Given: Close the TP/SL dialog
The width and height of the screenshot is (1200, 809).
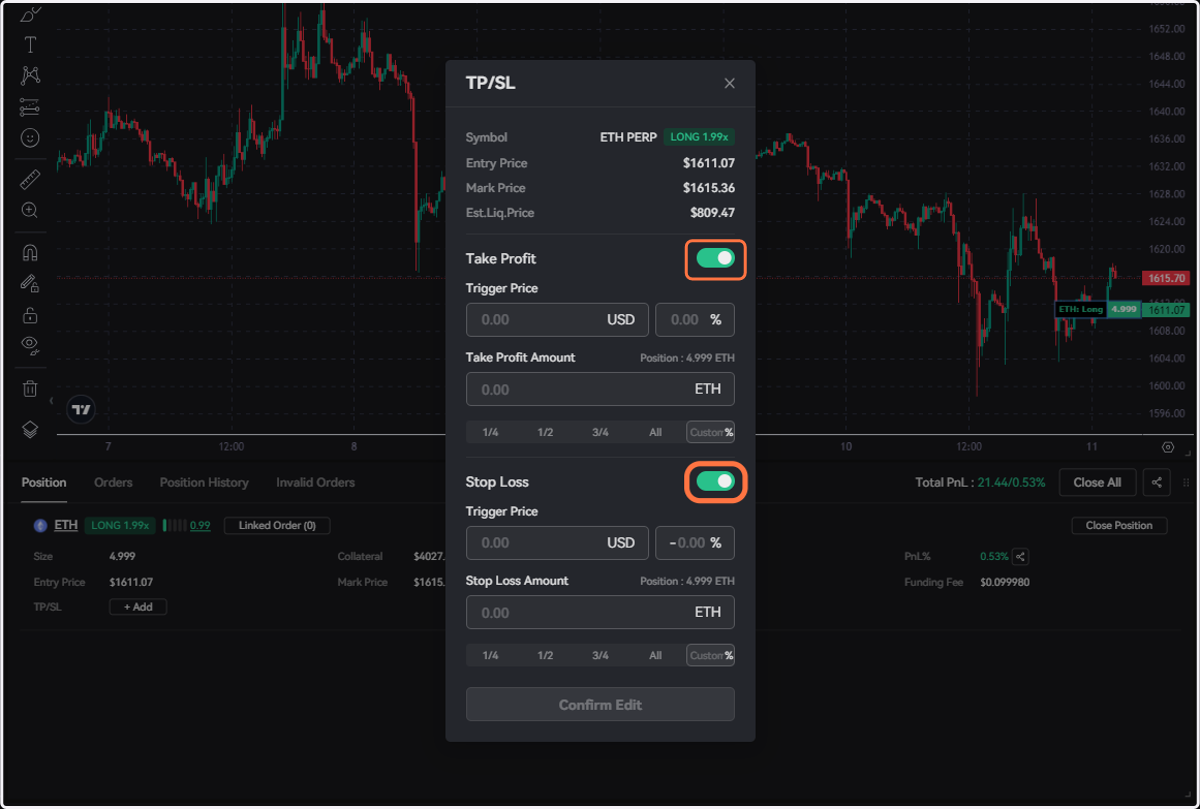Looking at the screenshot, I should coord(730,83).
